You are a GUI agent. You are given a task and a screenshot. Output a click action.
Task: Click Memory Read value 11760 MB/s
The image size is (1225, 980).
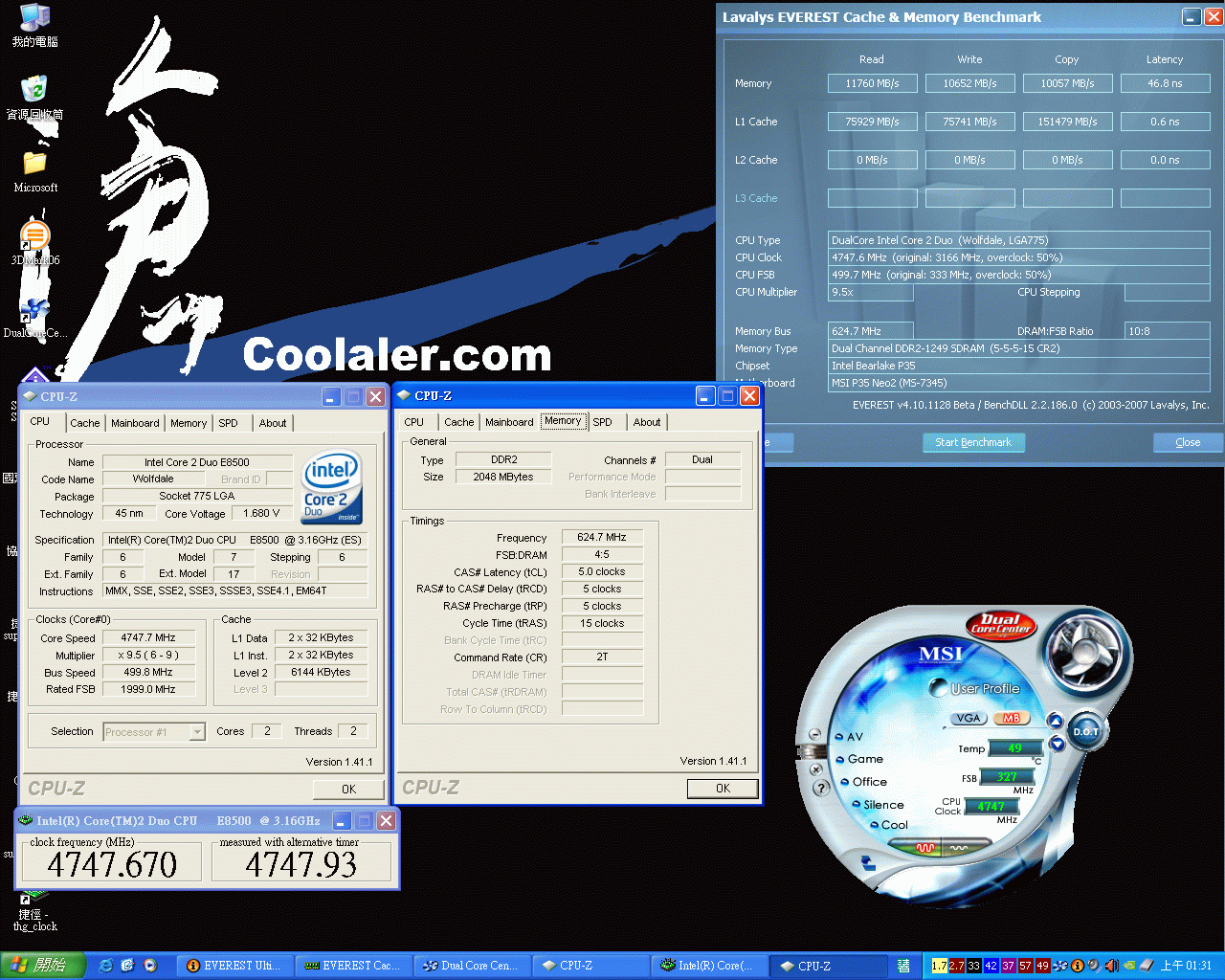click(873, 83)
